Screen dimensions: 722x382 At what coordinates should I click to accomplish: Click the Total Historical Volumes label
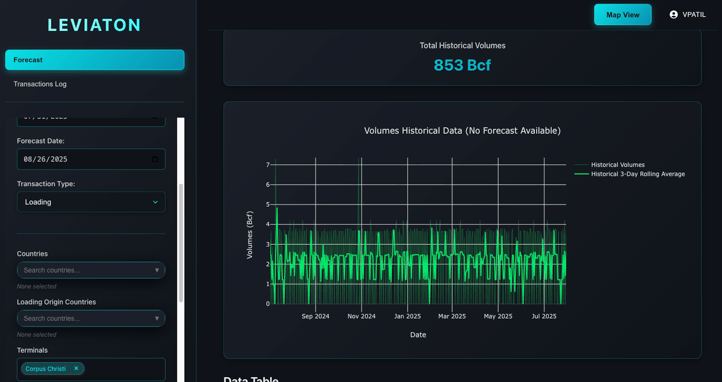click(462, 46)
